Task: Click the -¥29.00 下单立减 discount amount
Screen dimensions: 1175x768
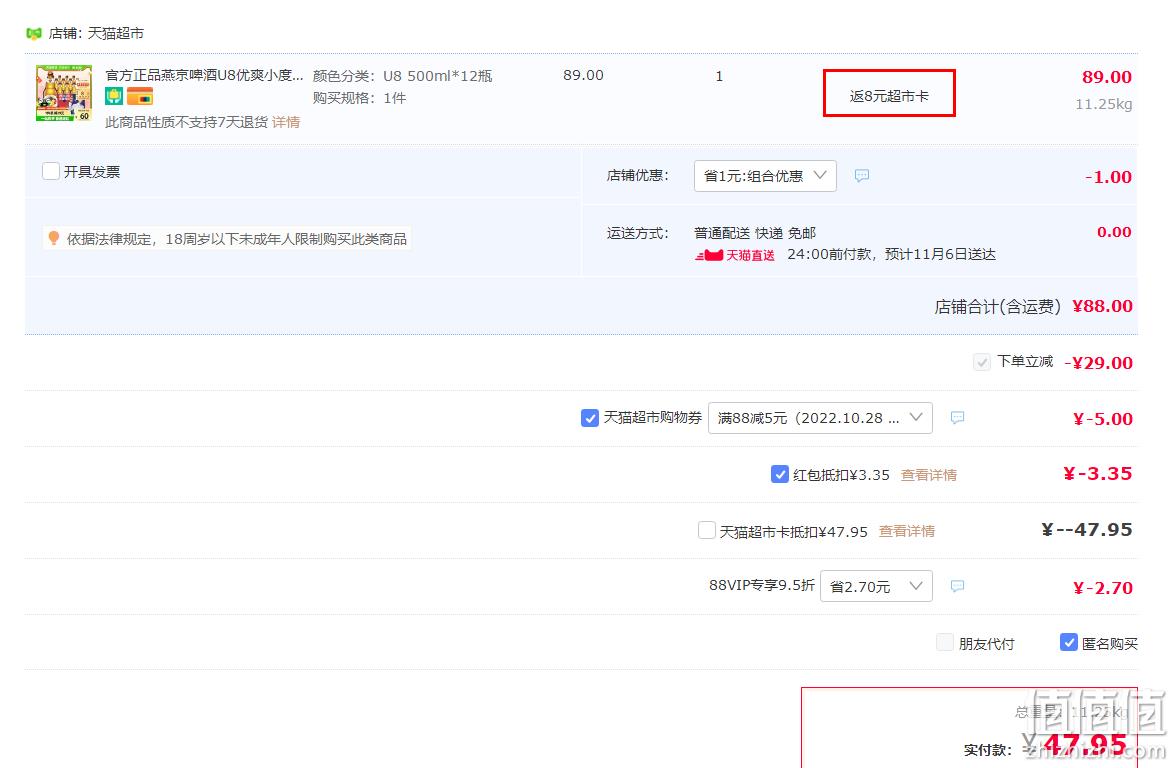Action: pos(1098,363)
